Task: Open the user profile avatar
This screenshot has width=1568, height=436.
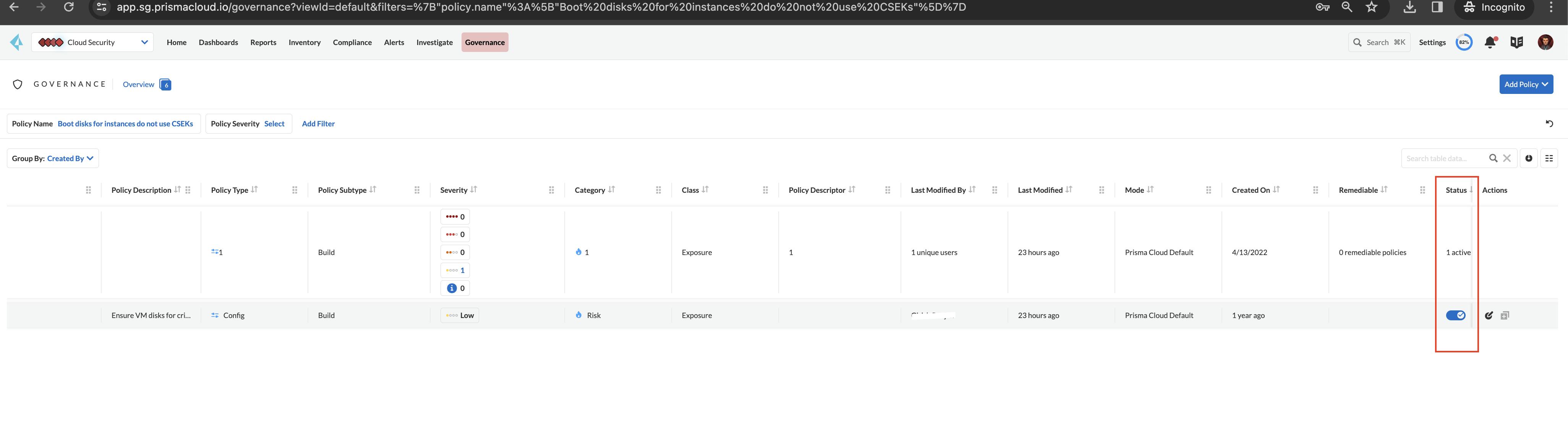Action: pos(1545,42)
